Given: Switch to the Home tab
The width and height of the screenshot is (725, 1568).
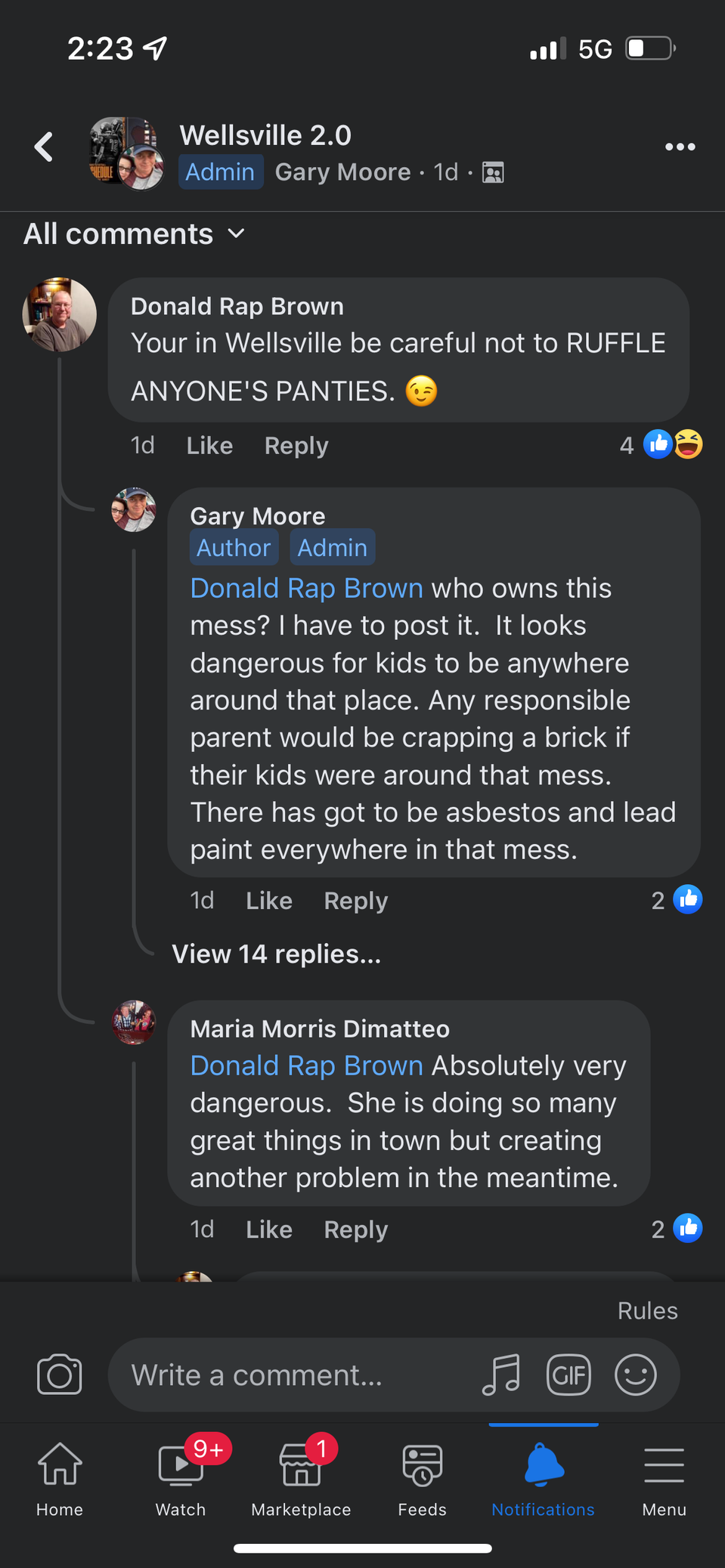Looking at the screenshot, I should [60, 1477].
